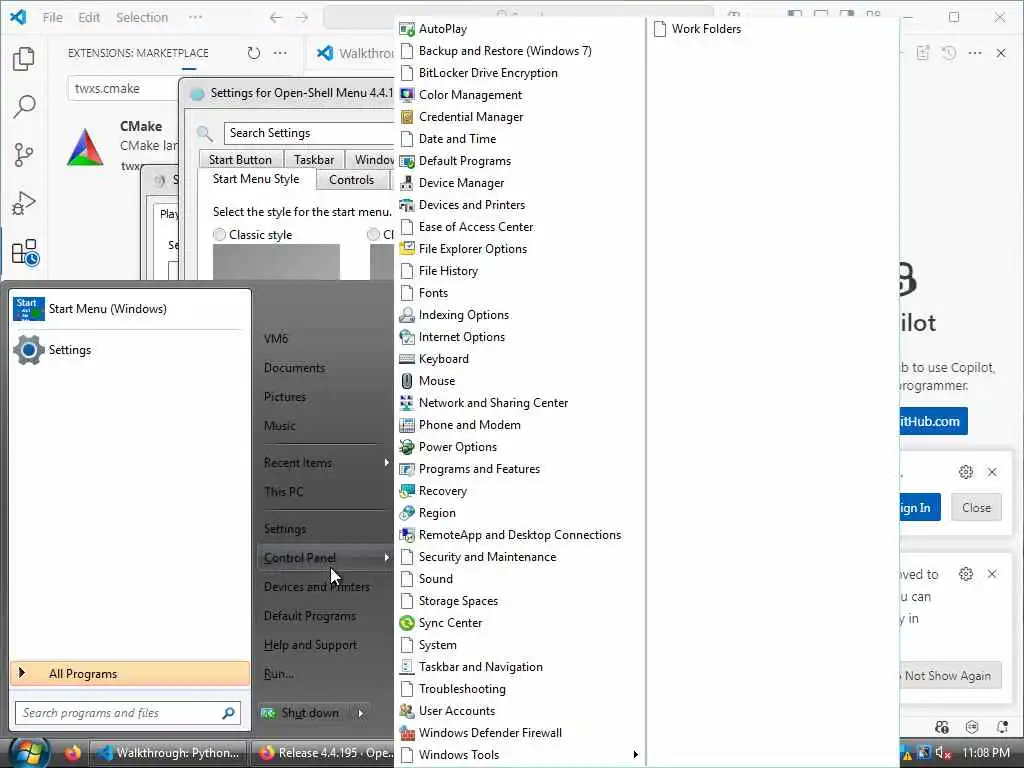
Task: Open Mouse settings item
Action: coord(437,381)
